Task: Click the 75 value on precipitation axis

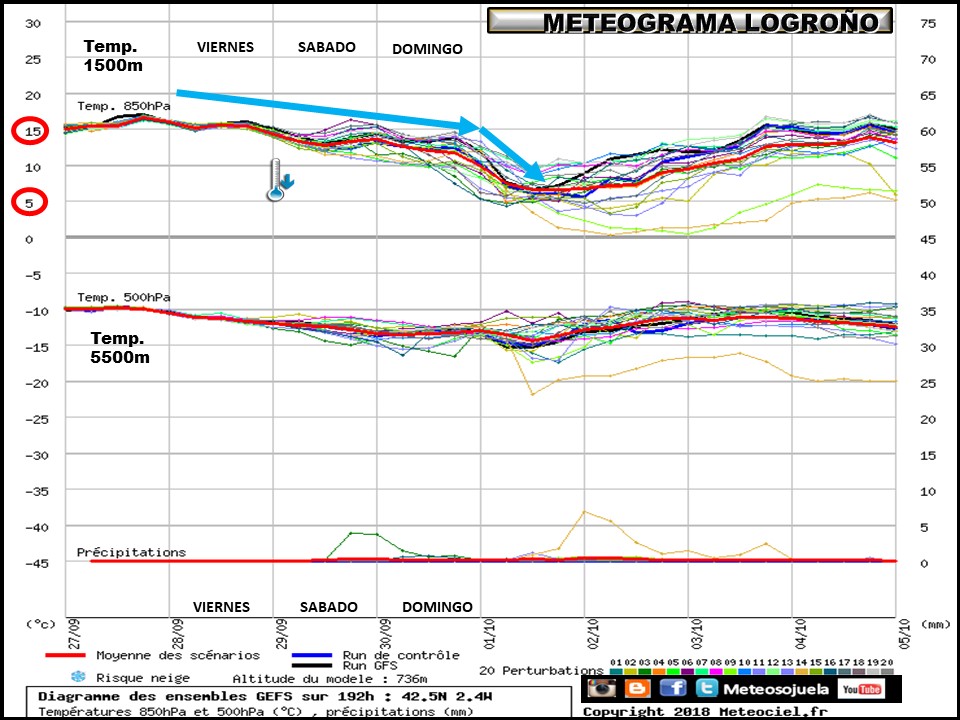Action: [928, 23]
